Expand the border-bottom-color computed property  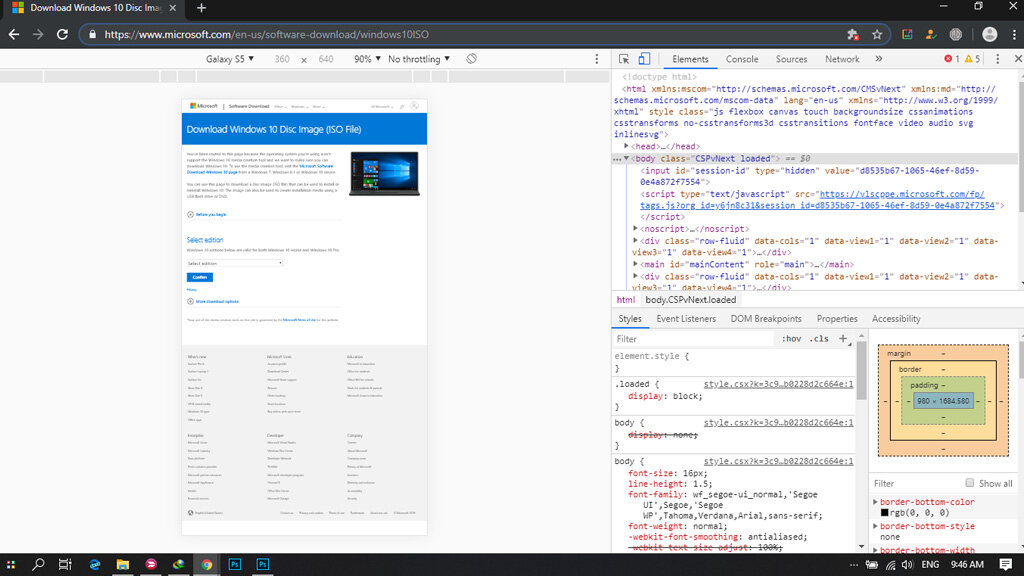pos(876,502)
